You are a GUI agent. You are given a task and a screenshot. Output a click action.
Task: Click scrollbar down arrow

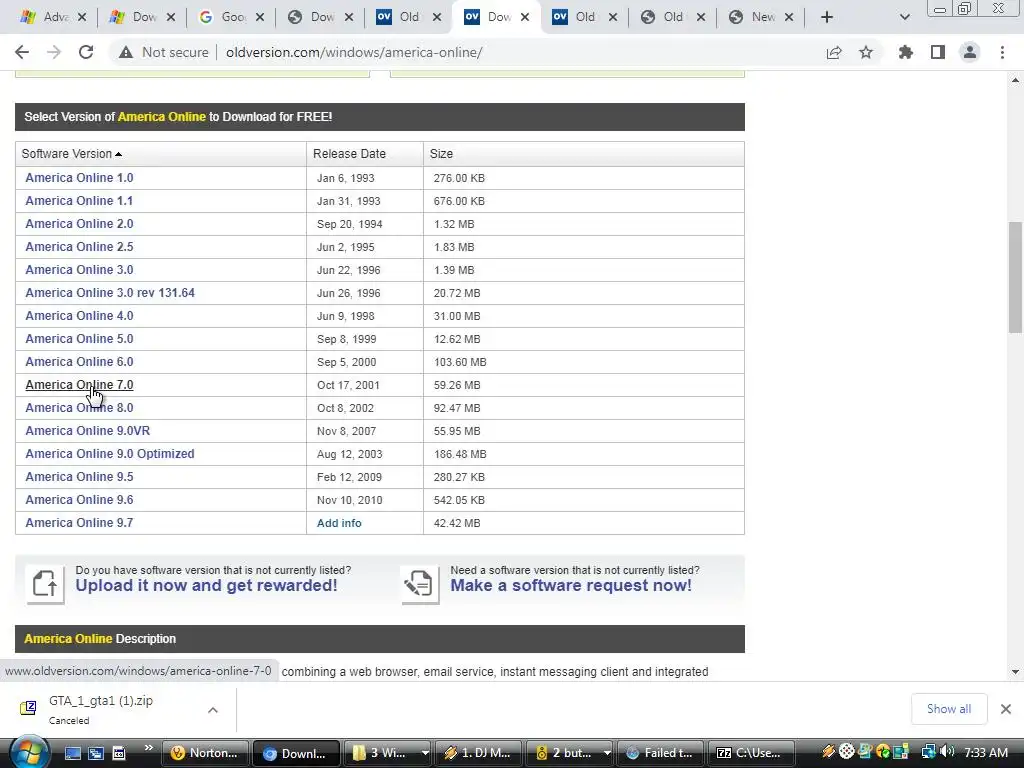coord(1015,671)
